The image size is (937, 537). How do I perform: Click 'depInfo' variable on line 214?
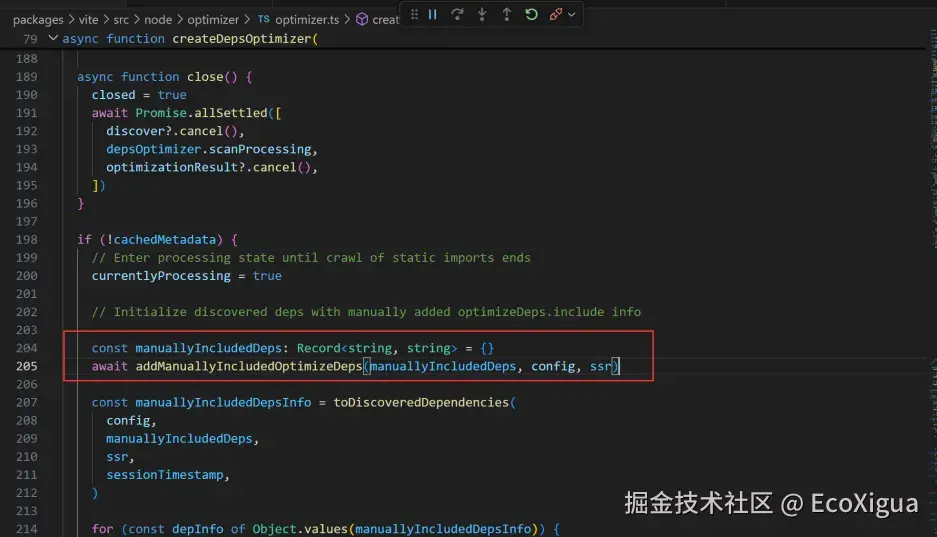[x=197, y=529]
